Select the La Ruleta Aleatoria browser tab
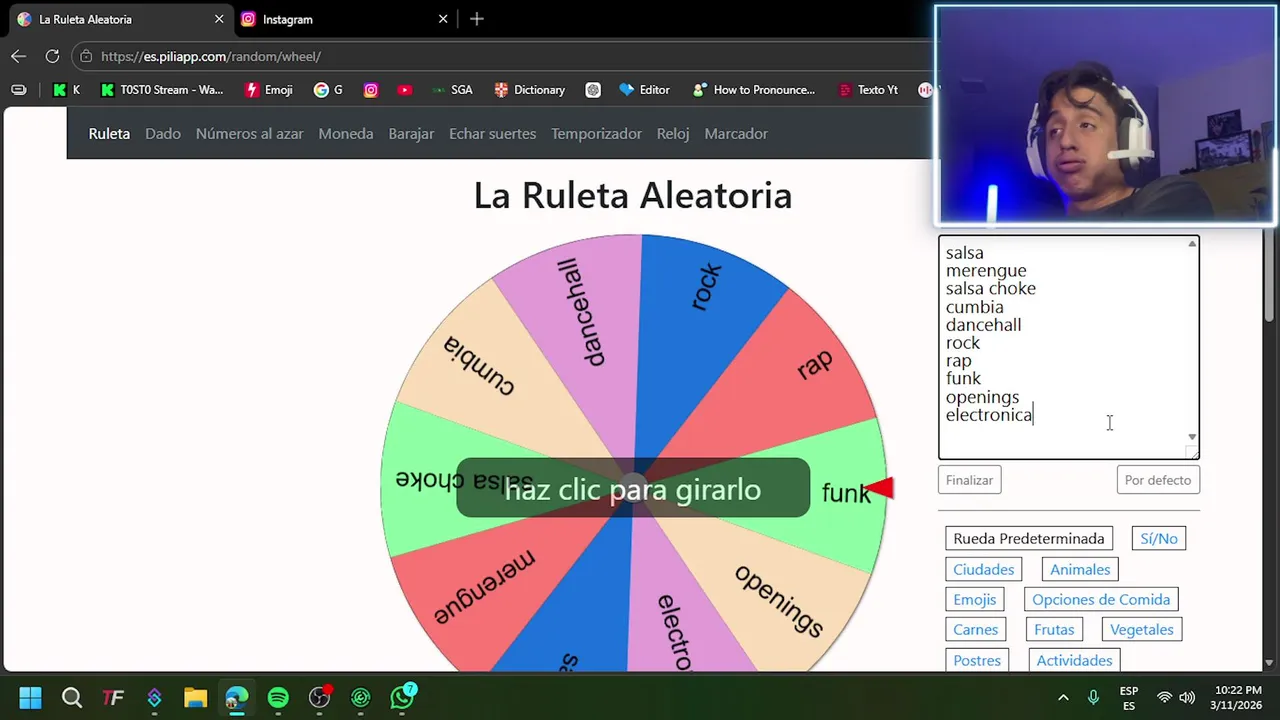Viewport: 1280px width, 720px height. click(x=120, y=19)
